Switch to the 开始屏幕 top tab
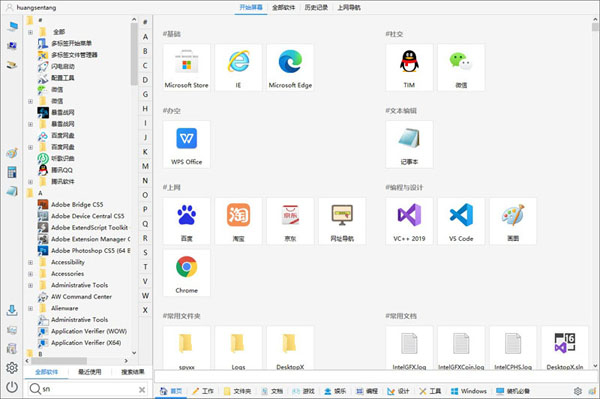 coord(251,7)
